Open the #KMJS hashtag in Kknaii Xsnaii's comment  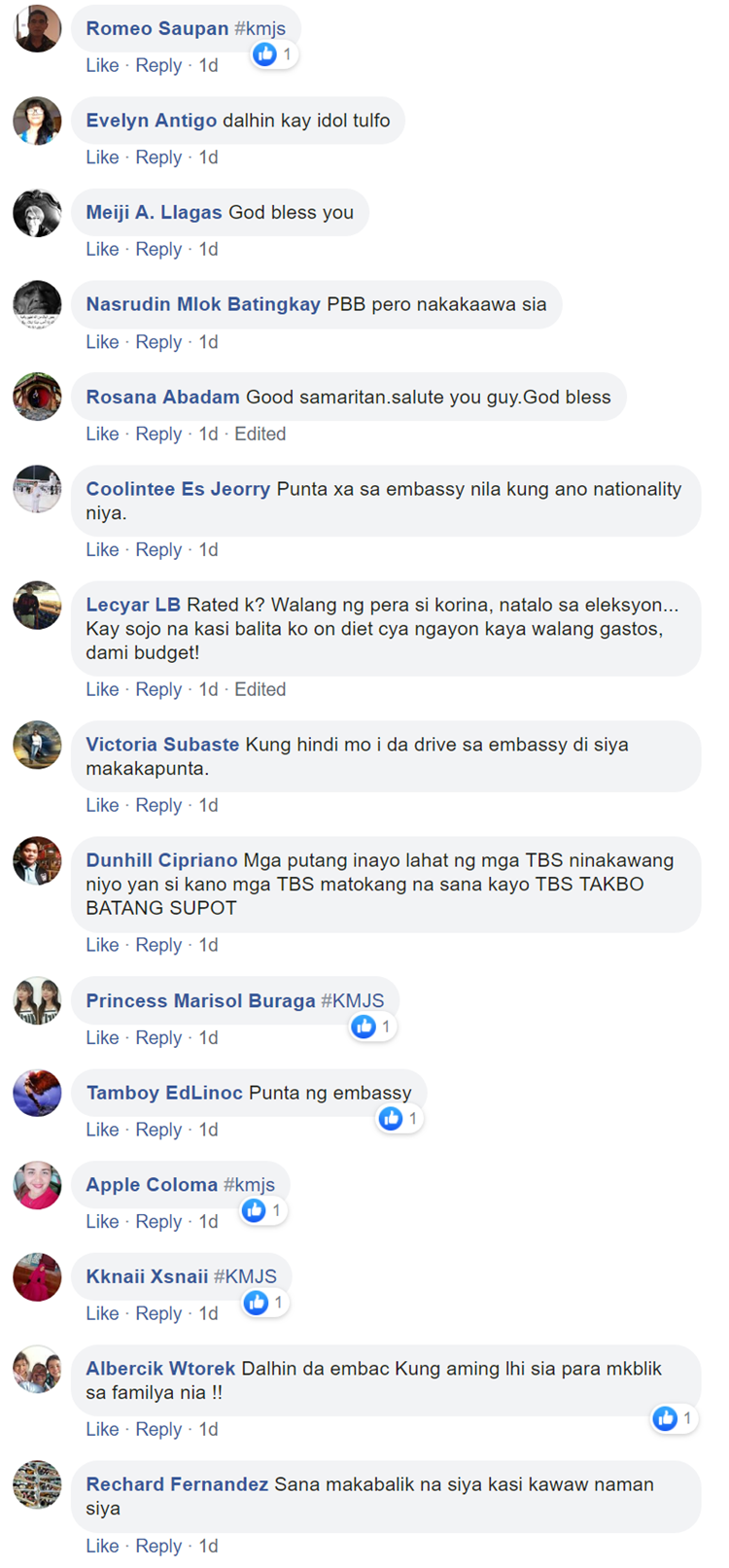click(245, 1276)
